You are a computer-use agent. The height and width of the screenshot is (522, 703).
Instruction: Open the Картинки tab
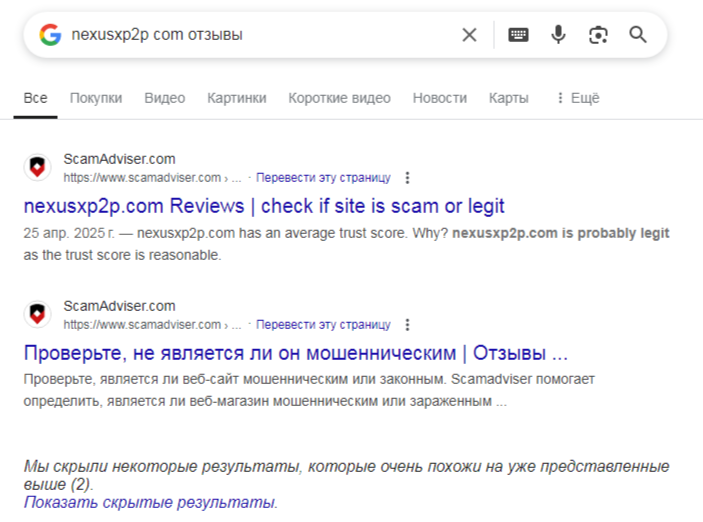click(237, 98)
